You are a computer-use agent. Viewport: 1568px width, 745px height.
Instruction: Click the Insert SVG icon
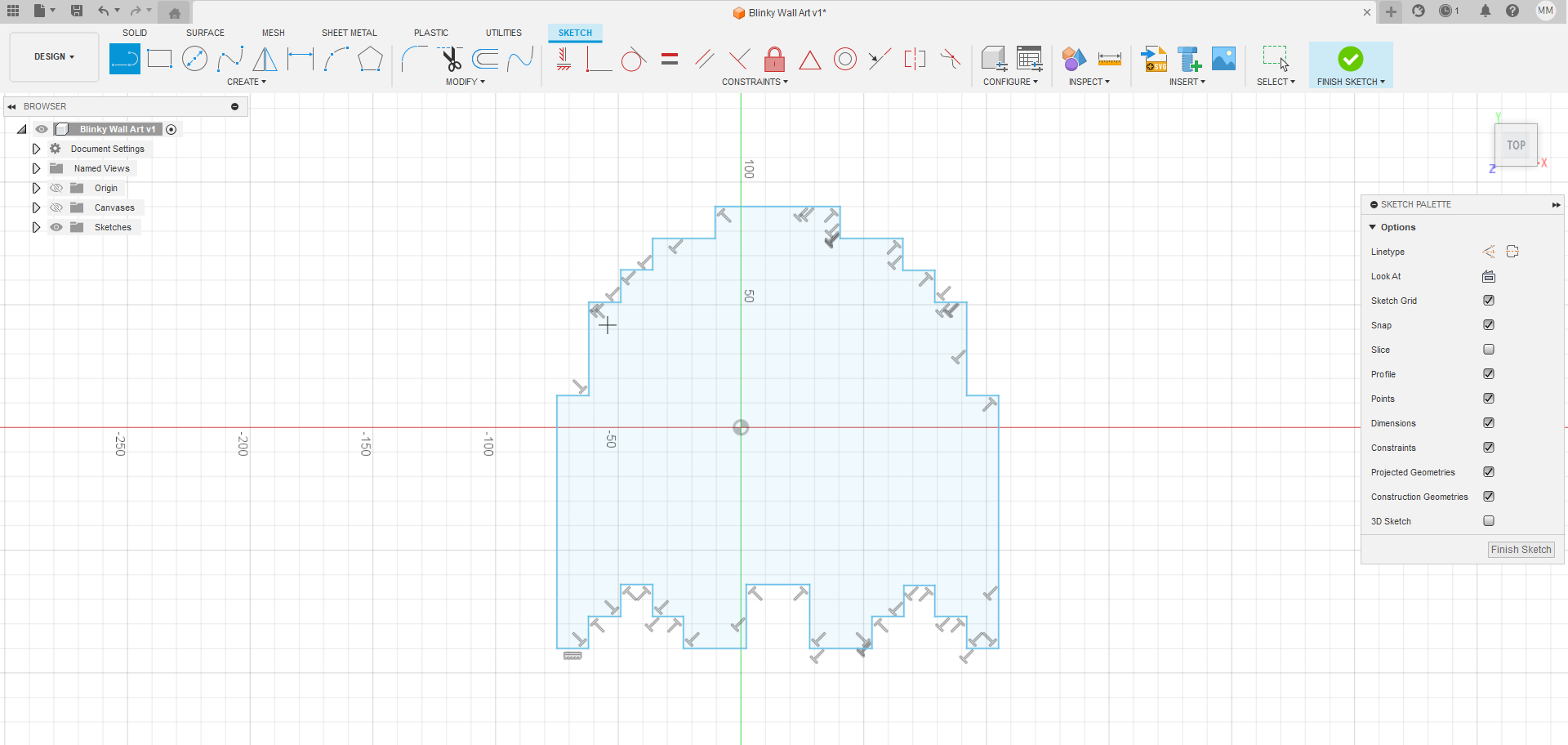[1154, 59]
